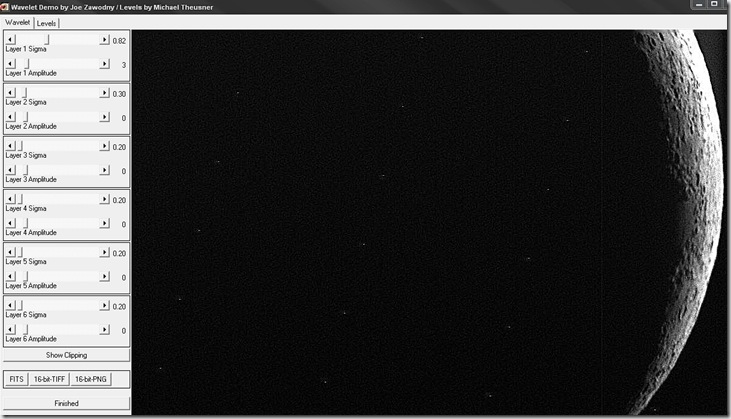Decrease Layer 1 Amplitude with left arrow

(x=10, y=64)
